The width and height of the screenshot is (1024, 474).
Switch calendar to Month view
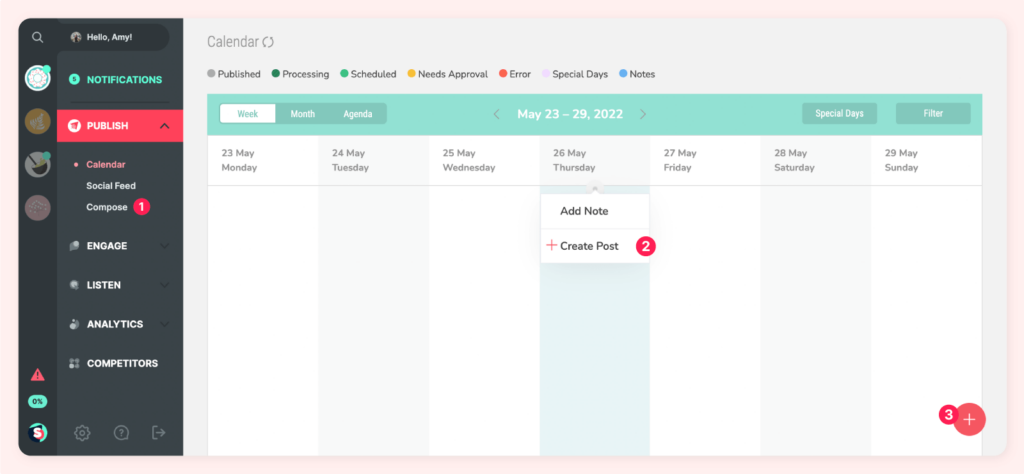(x=302, y=114)
